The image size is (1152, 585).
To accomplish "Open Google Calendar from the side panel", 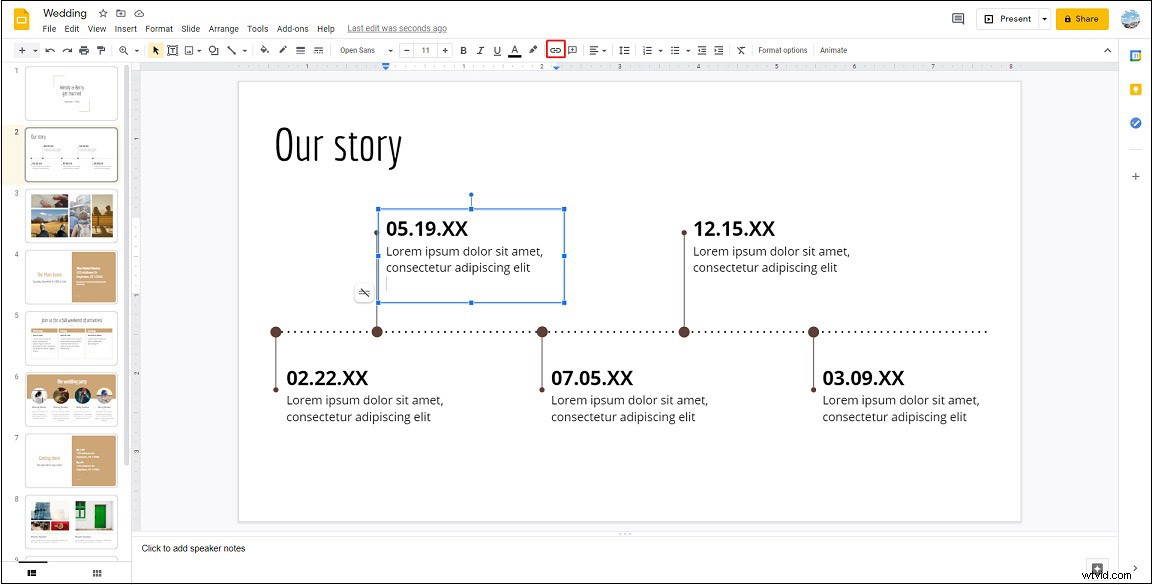I will tap(1136, 55).
